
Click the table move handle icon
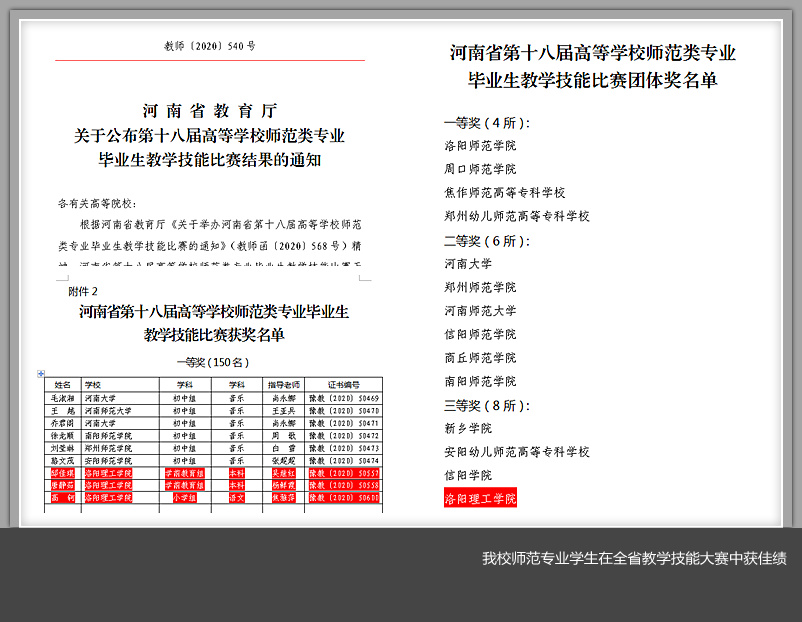pos(41,374)
